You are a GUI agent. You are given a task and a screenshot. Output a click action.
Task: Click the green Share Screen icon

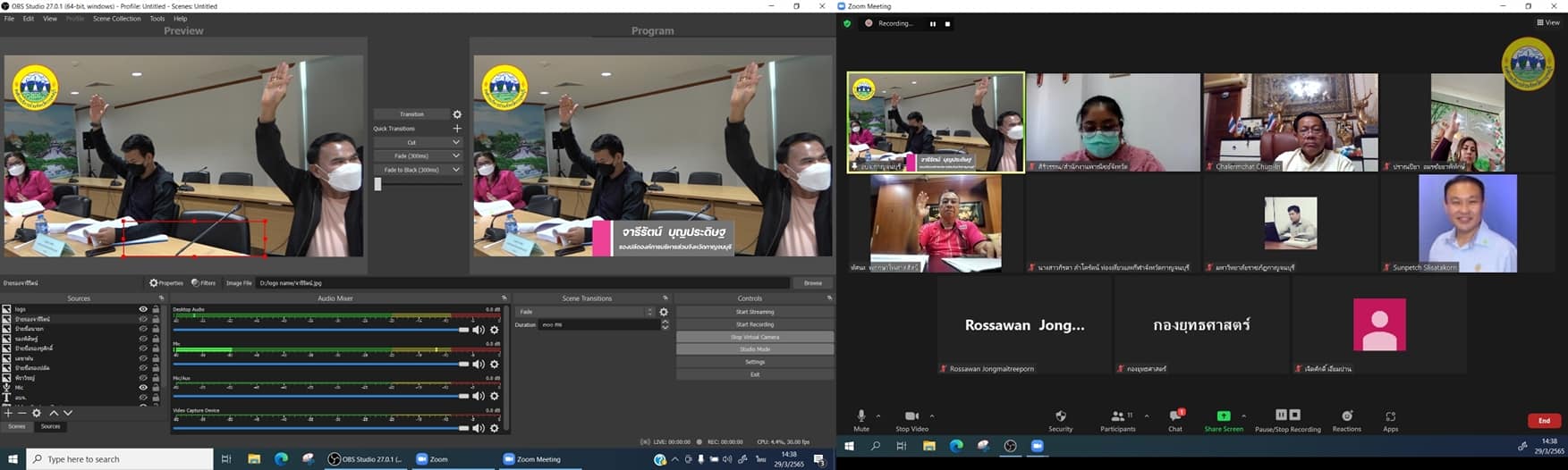pyautogui.click(x=1223, y=416)
